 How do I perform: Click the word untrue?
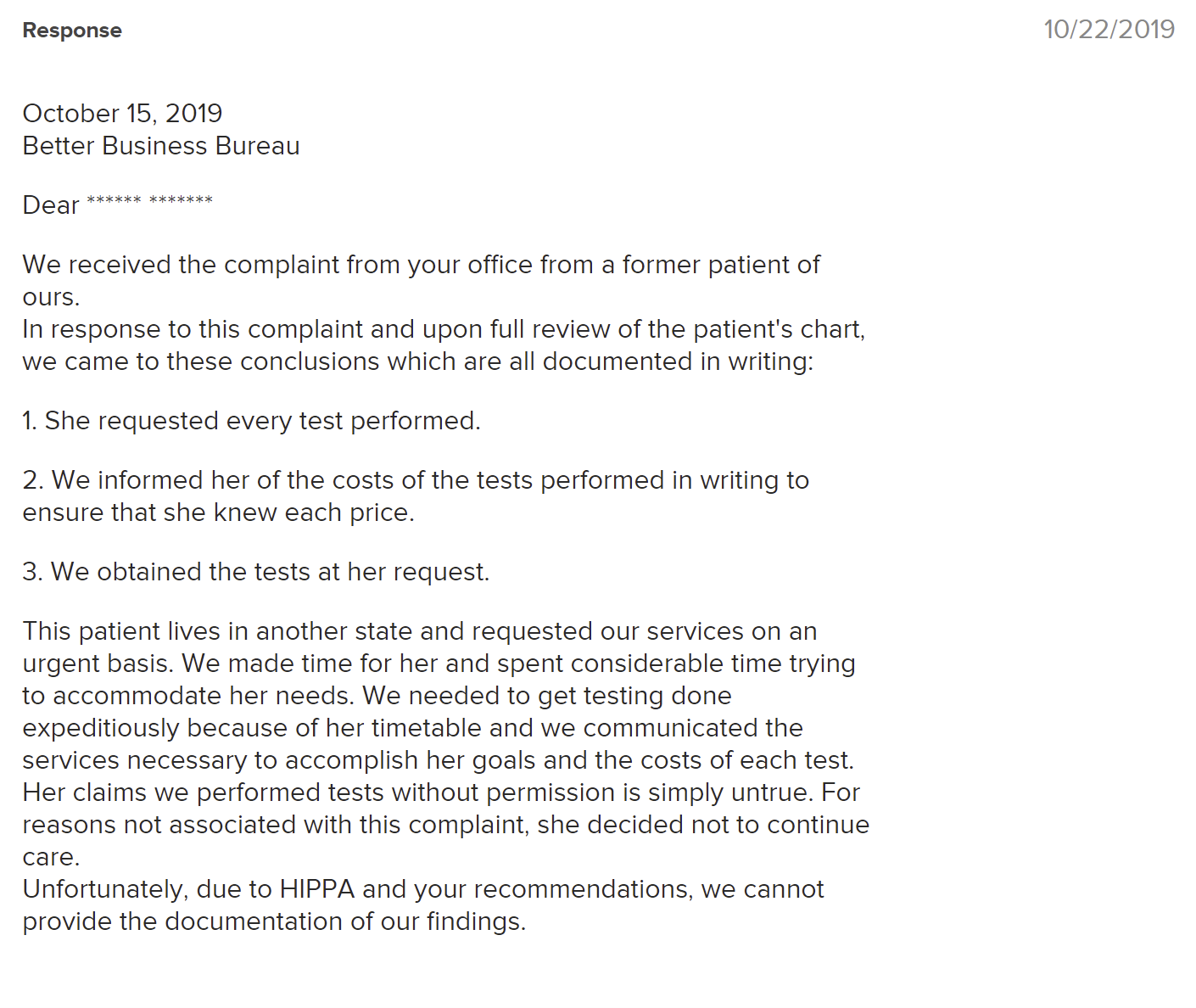773,792
